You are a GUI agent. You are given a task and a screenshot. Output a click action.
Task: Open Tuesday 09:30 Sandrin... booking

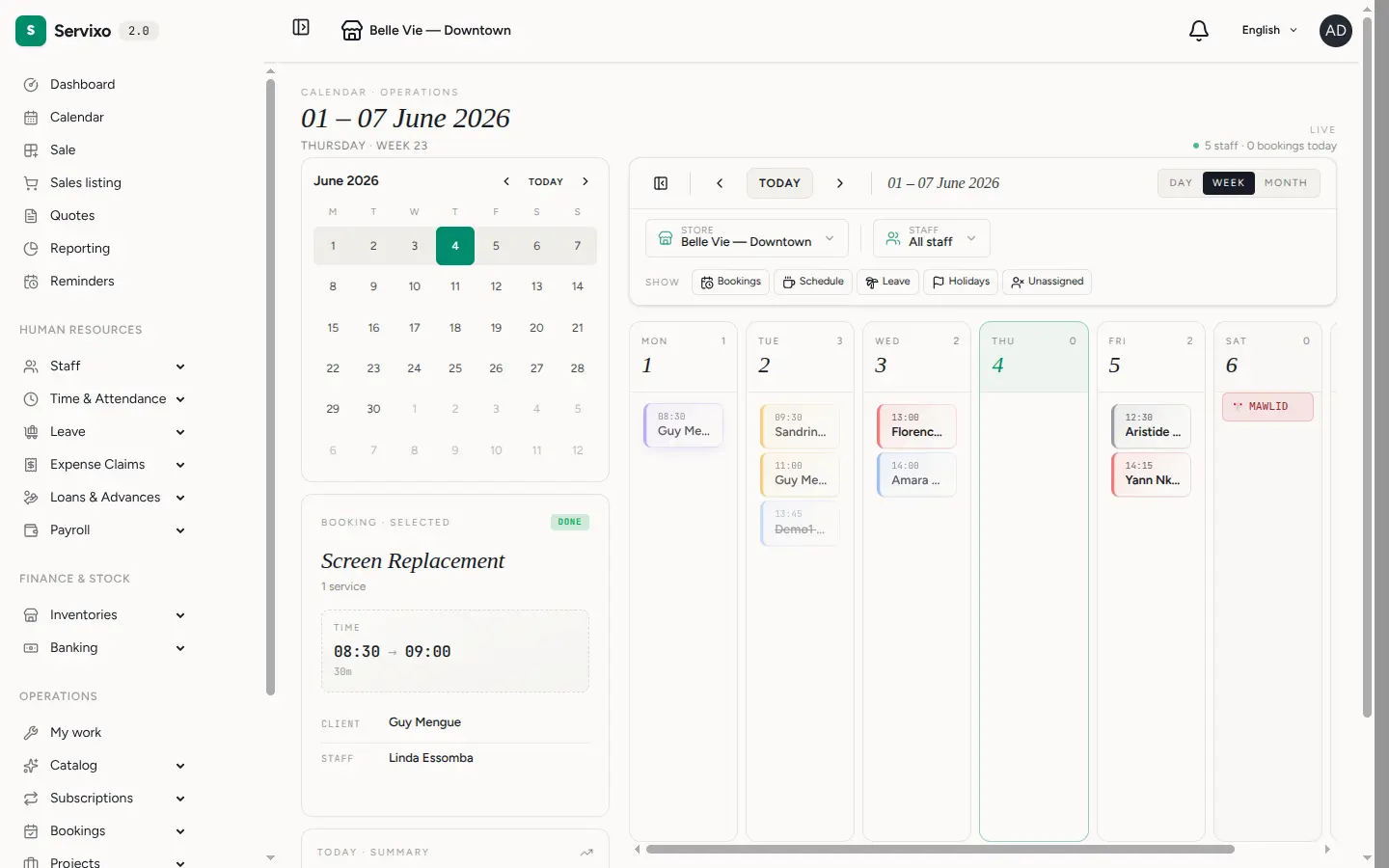pyautogui.click(x=801, y=425)
